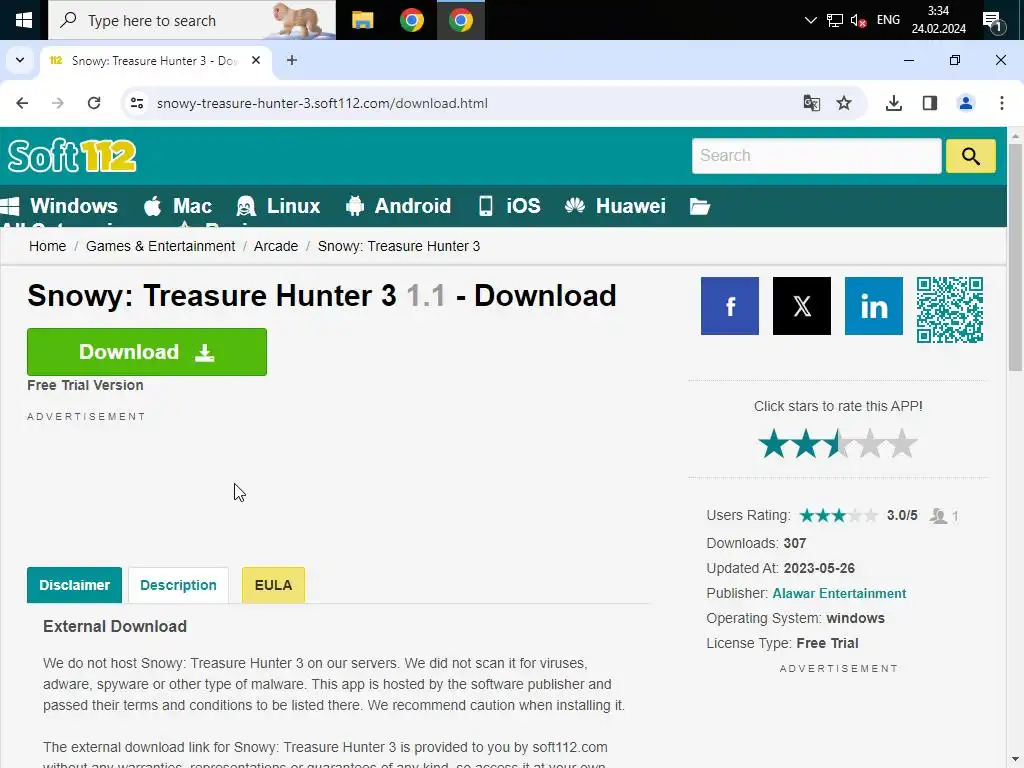Open the Translate this page icon
1024x768 pixels.
point(811,103)
